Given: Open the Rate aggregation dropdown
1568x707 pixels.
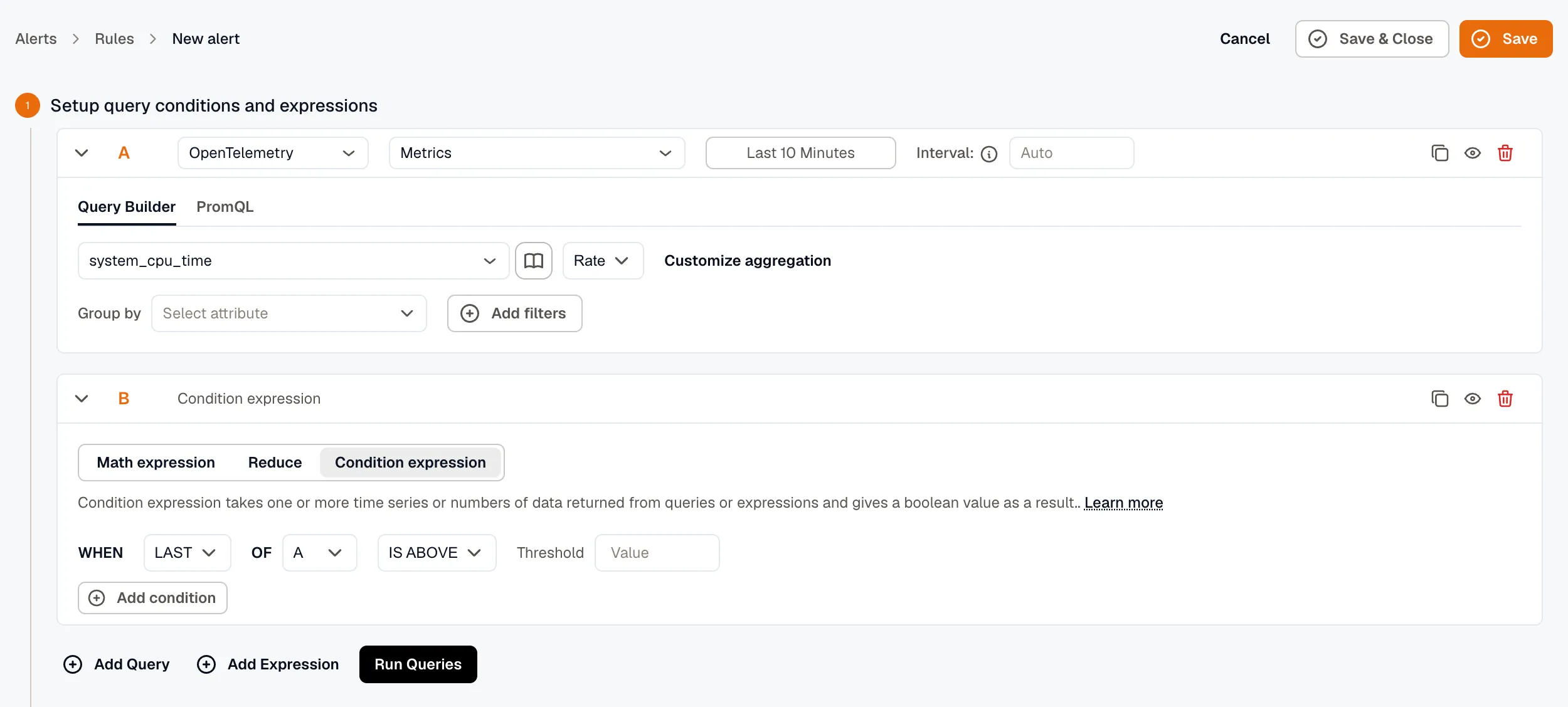Looking at the screenshot, I should [603, 261].
